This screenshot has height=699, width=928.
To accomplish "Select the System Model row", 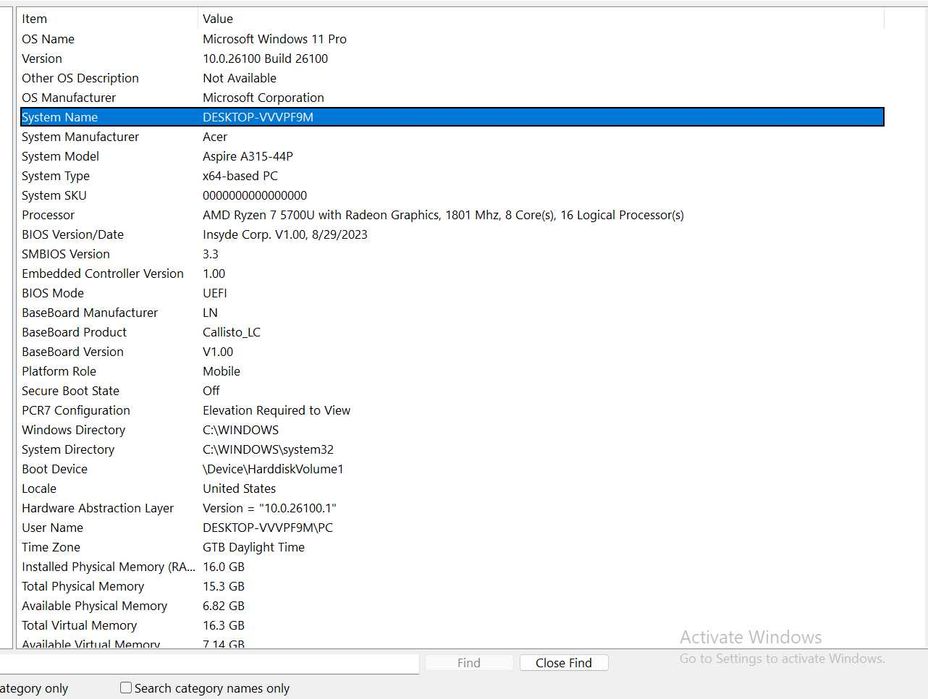I will pos(452,156).
